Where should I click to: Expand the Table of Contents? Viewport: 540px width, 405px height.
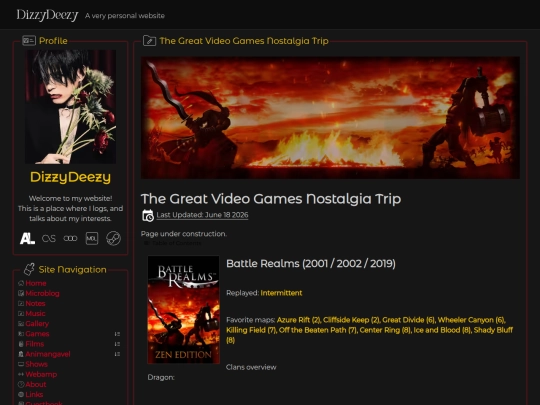173,243
